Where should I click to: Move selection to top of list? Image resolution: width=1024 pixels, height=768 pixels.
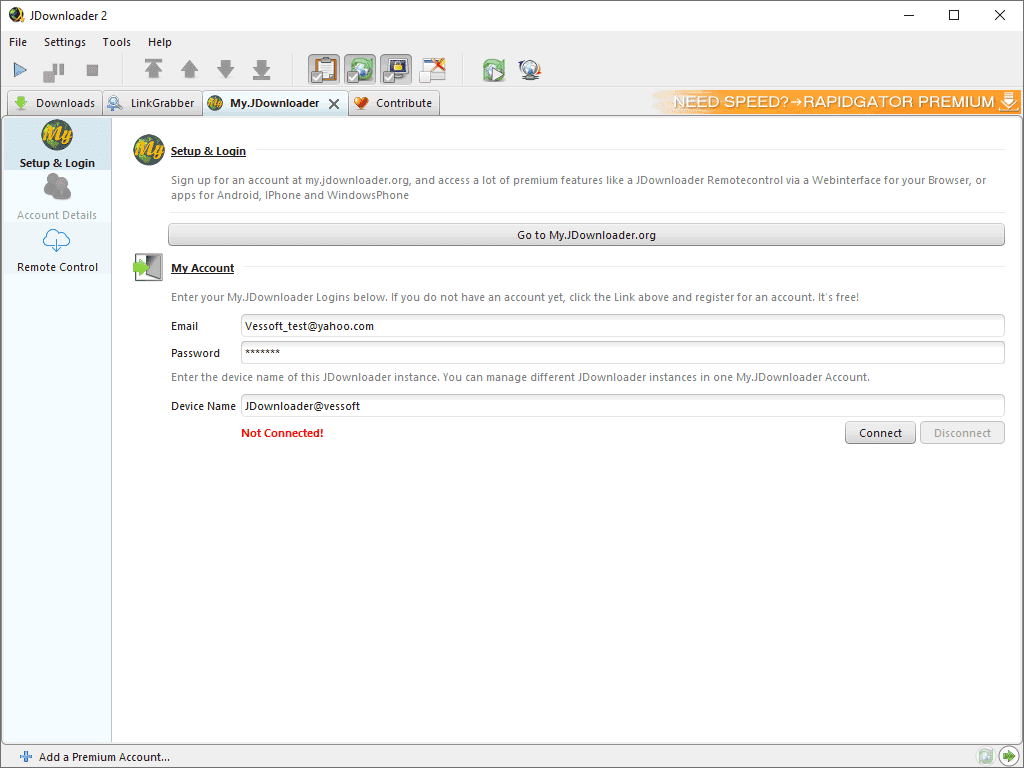point(153,69)
